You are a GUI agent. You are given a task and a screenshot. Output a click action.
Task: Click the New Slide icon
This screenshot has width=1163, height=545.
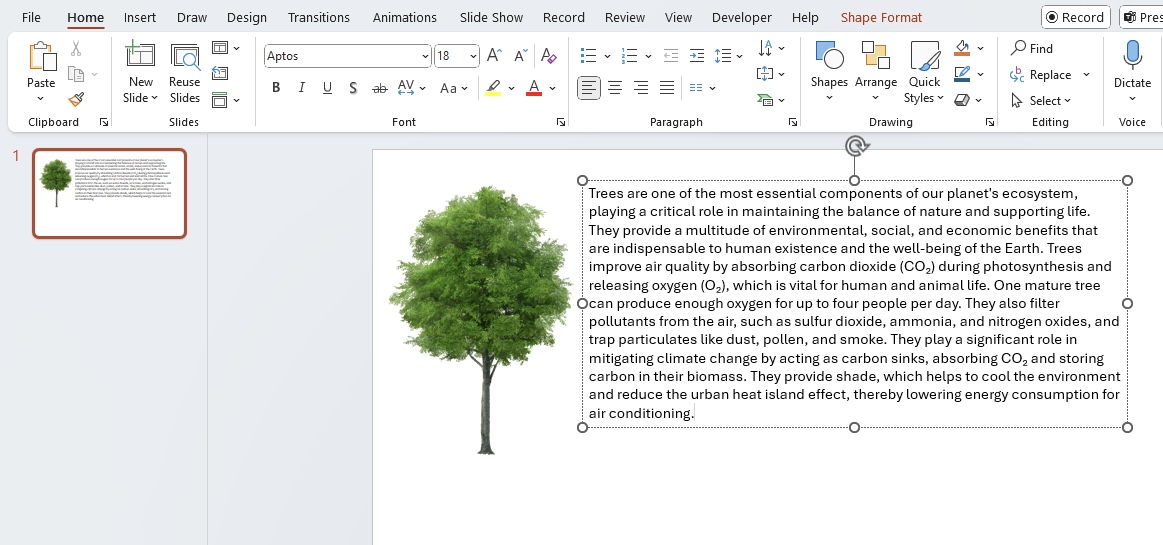[x=140, y=56]
